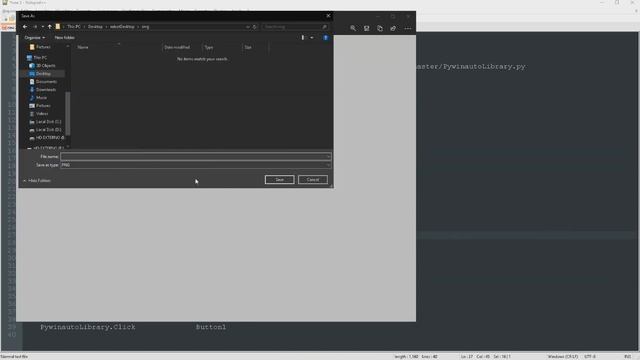Open Music folder in sidebar
This screenshot has width=640, height=360.
point(41,98)
